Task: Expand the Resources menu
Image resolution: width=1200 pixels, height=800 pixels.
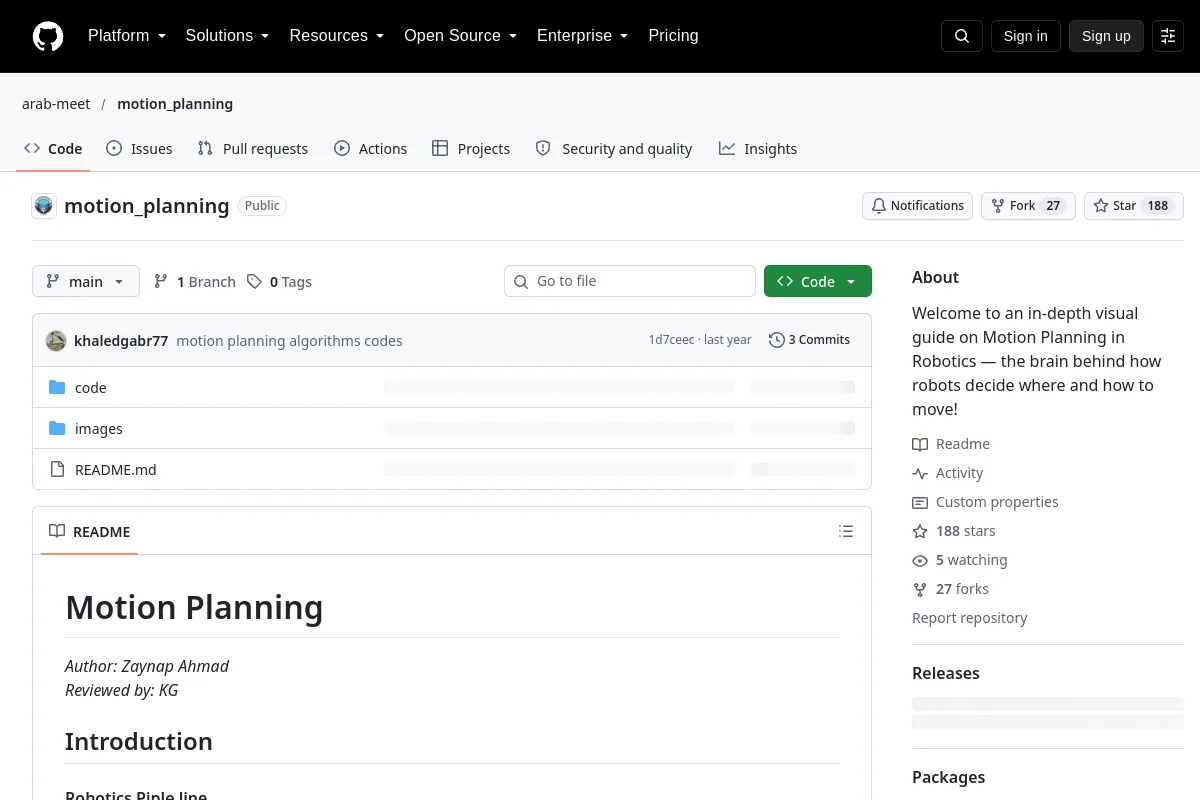Action: pos(337,36)
